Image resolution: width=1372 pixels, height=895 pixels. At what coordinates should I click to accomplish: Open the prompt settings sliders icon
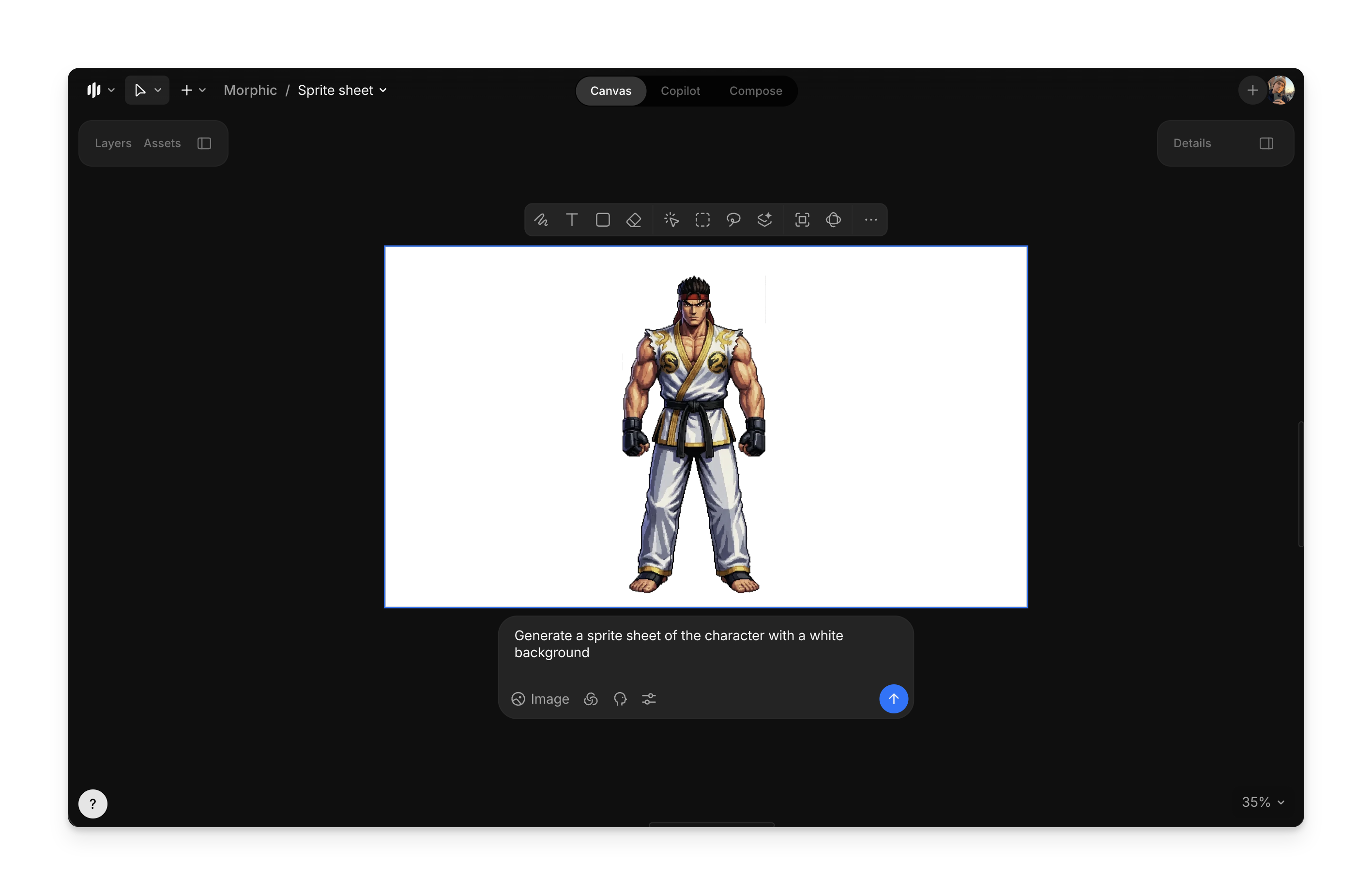click(x=649, y=699)
